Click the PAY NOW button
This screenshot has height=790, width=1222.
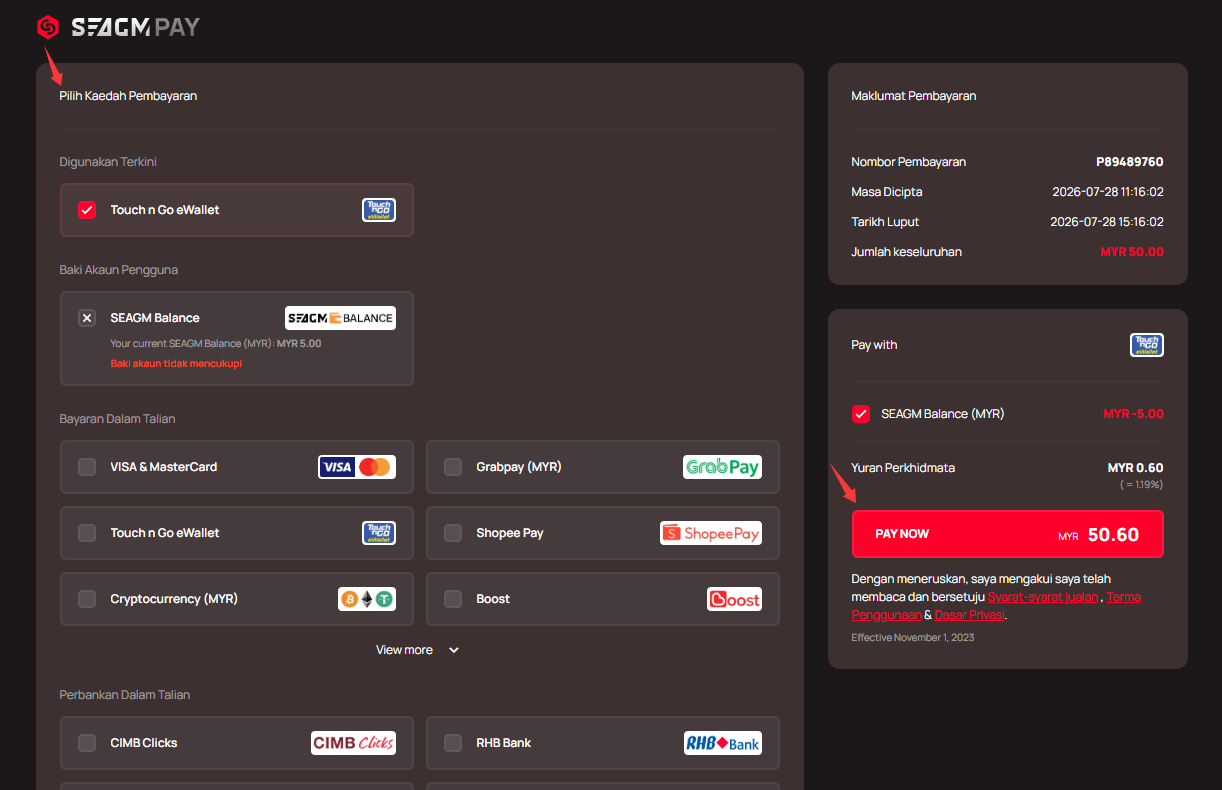coord(1007,534)
